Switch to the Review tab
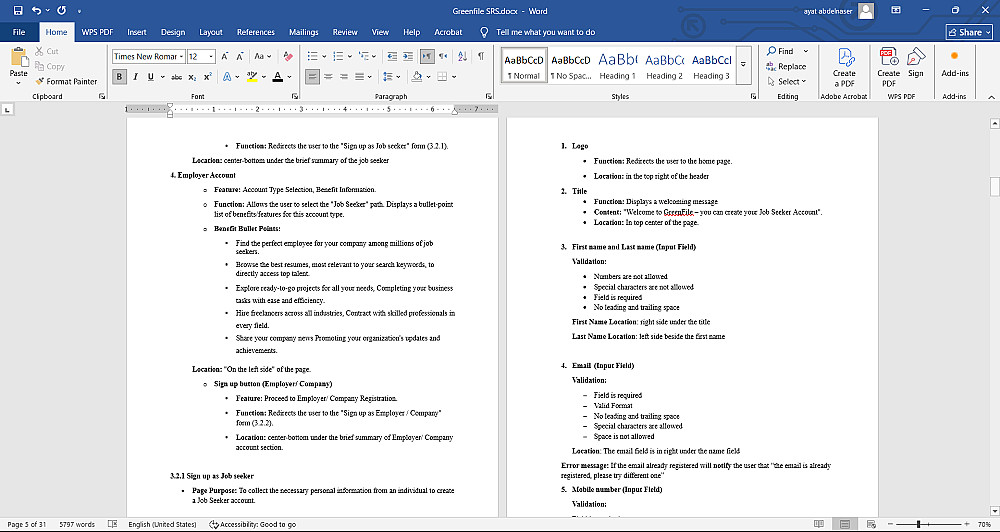This screenshot has height=532, width=1000. 345,32
